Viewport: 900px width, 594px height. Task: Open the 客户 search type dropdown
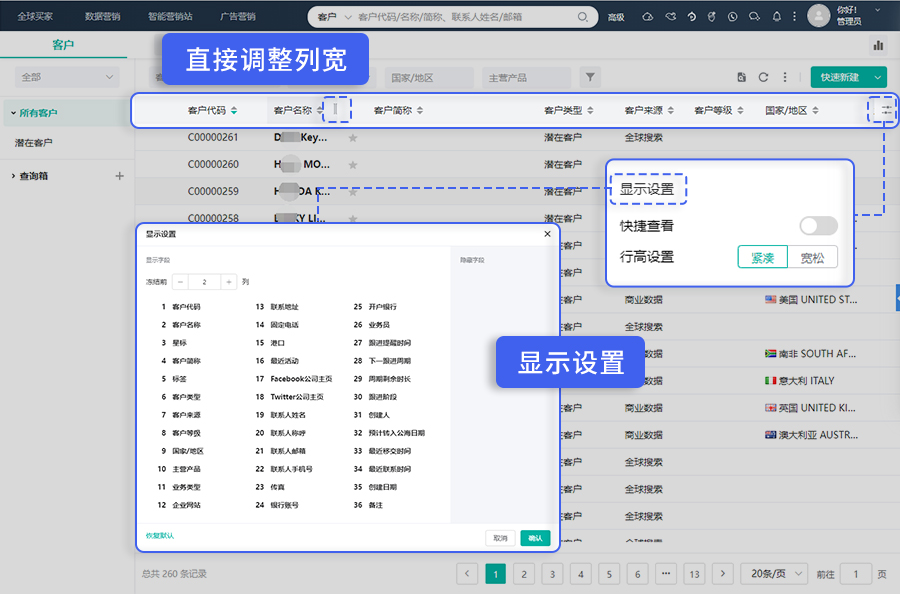333,17
